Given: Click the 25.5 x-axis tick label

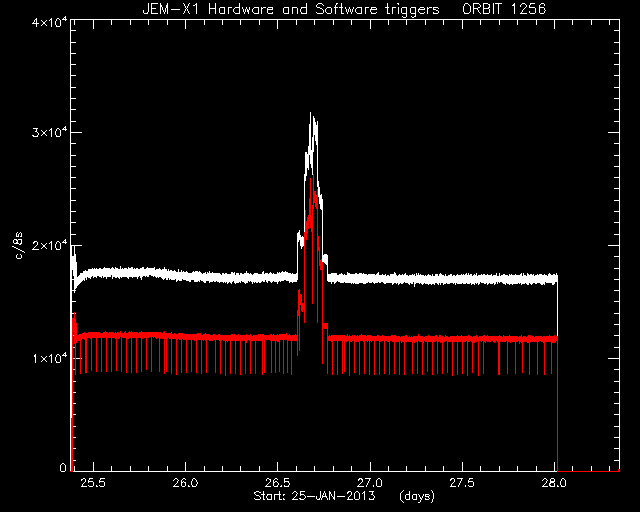Looking at the screenshot, I should click(93, 483).
